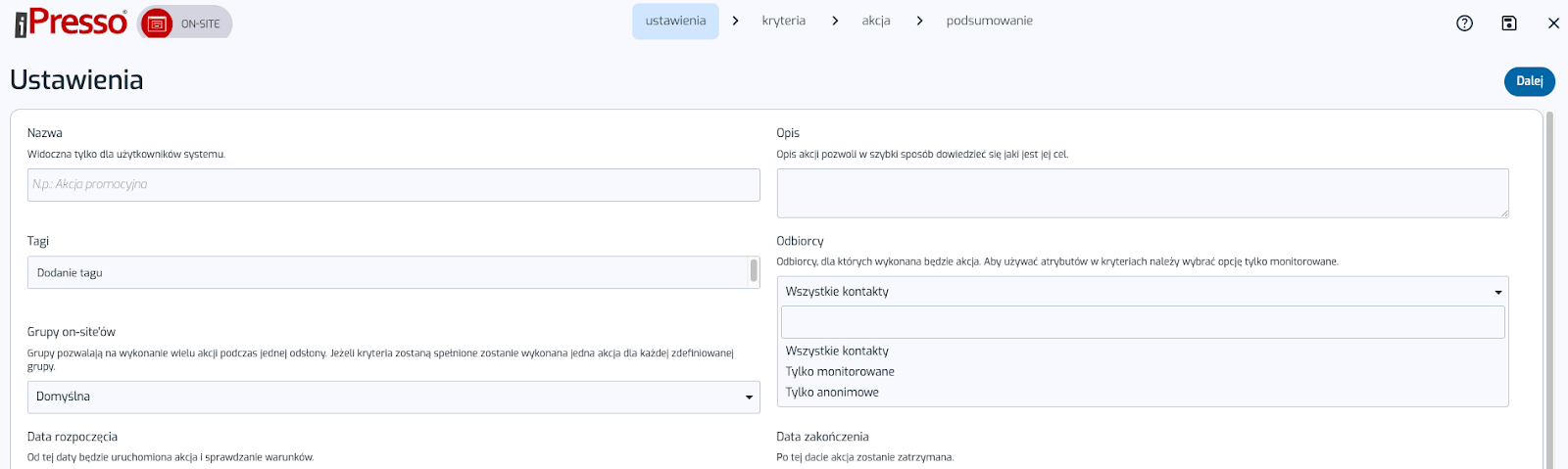Close the editor with the X icon
The height and width of the screenshot is (469, 1568).
coord(1553,23)
